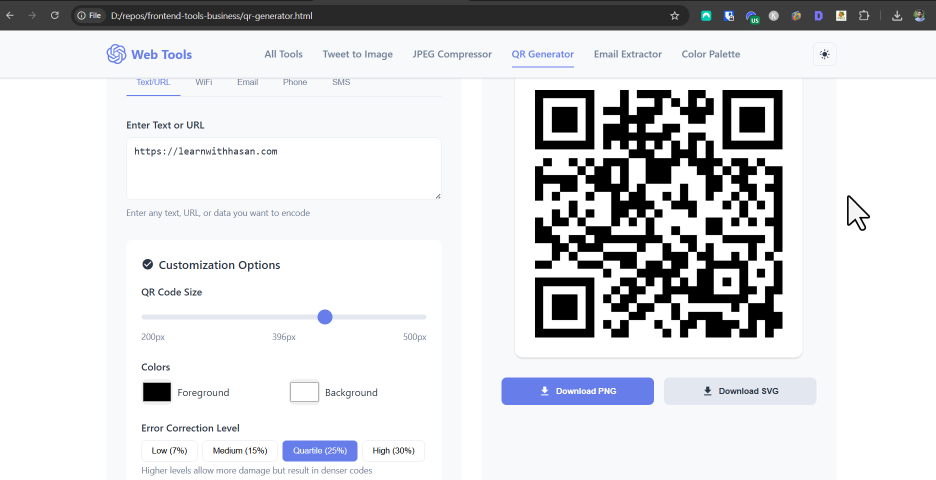This screenshot has height=480, width=936.
Task: Click the textarea resize grip corner
Action: pos(438,196)
